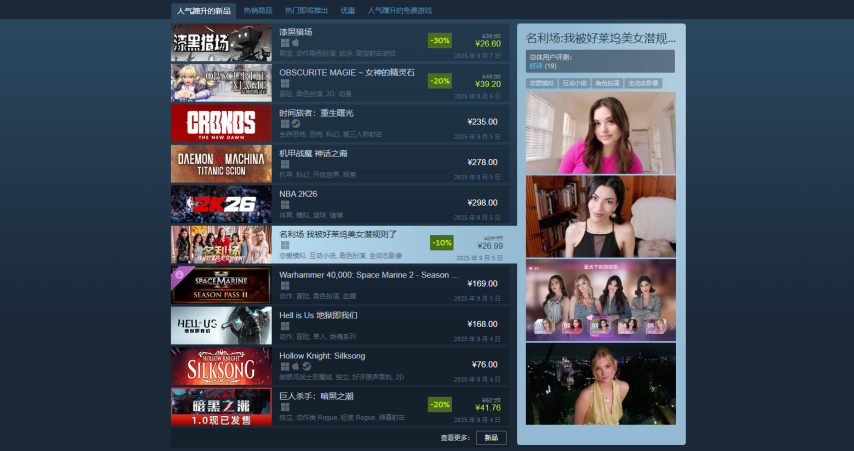Click the macOS icon under 漆黑猎场

tap(295, 43)
